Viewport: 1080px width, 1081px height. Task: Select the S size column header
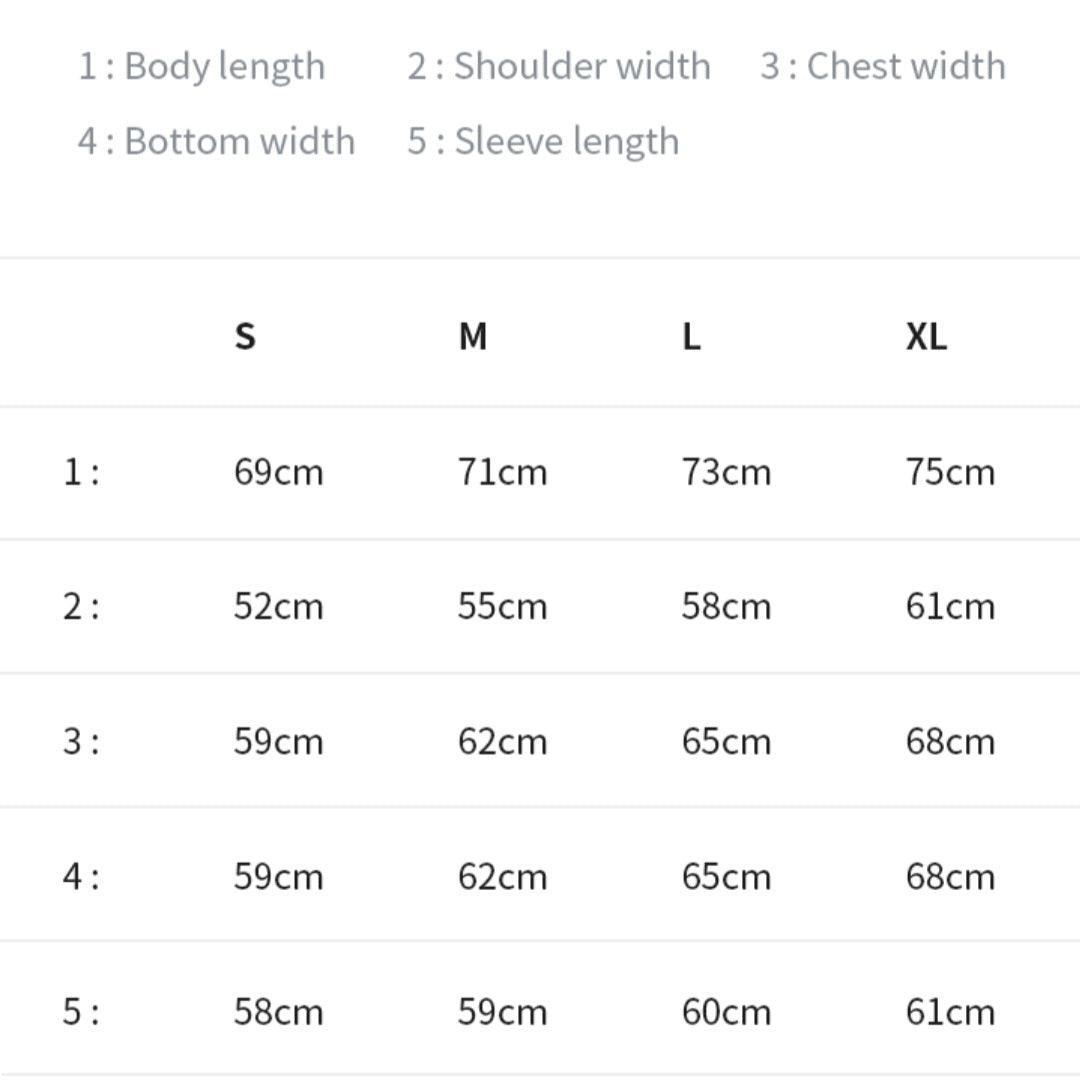[245, 336]
